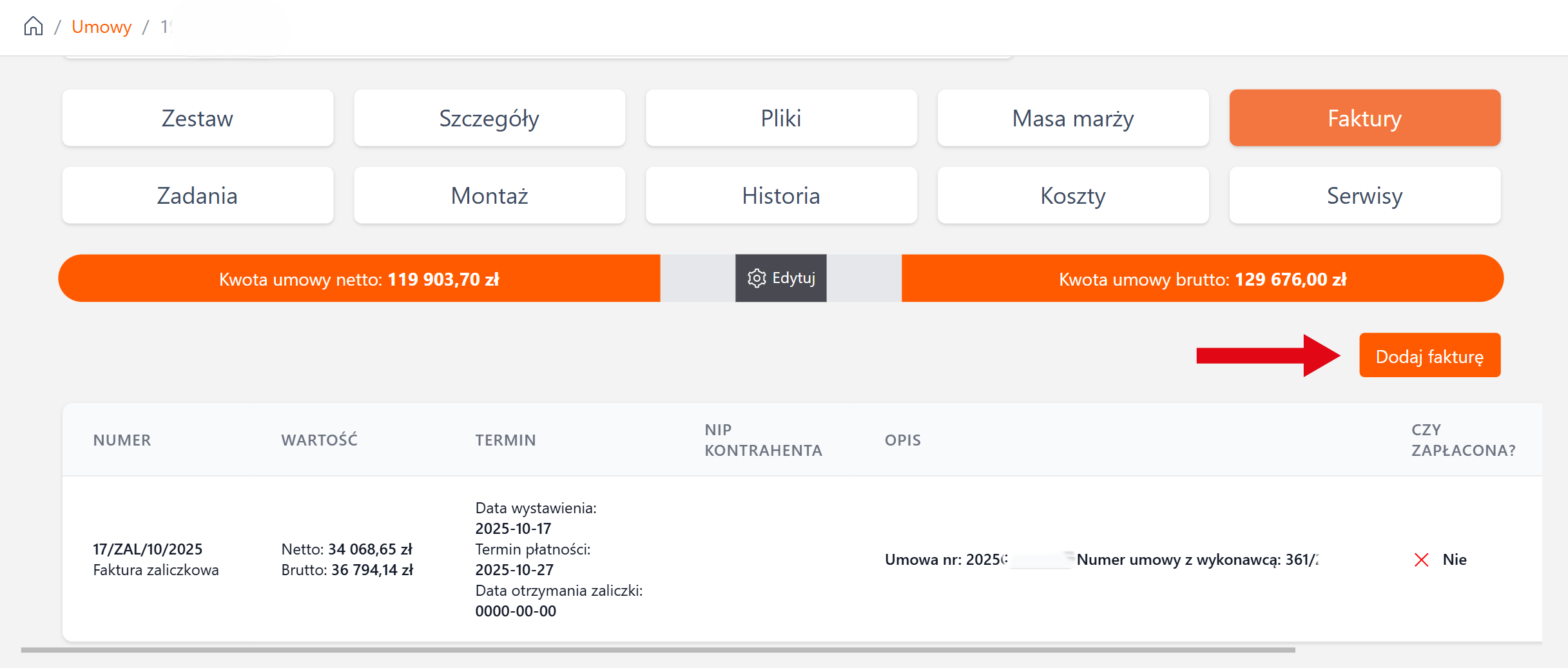
Task: Click the Kwota umowy brutto bar
Action: tap(1202, 279)
